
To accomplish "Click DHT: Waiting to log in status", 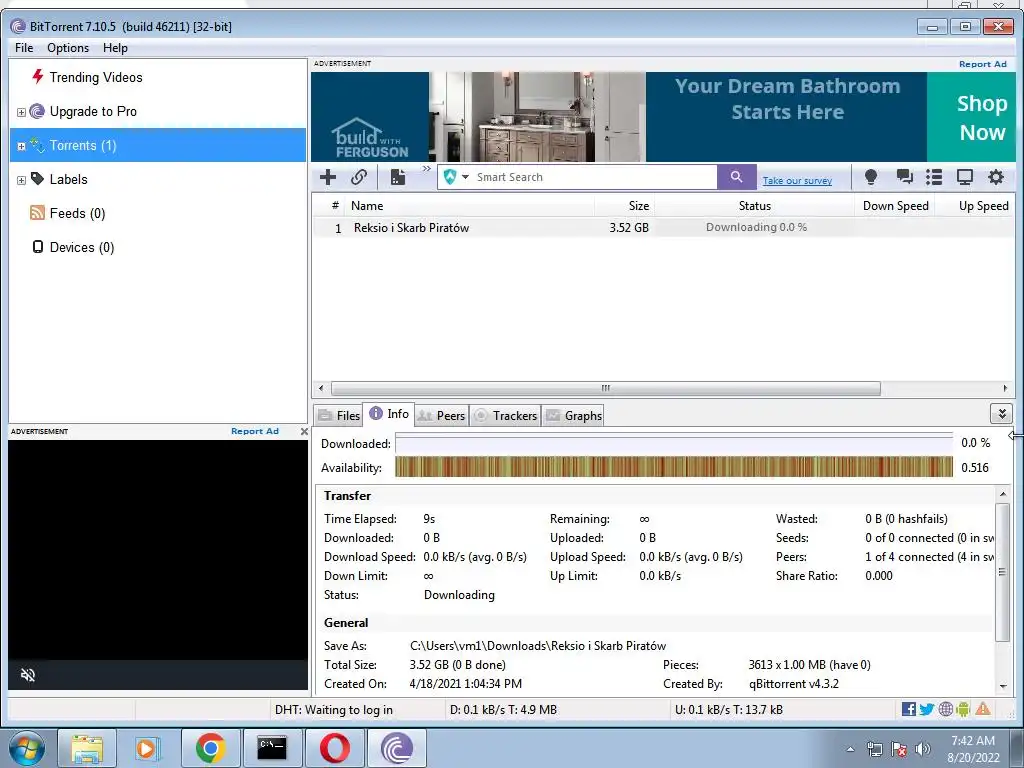I will (334, 710).
